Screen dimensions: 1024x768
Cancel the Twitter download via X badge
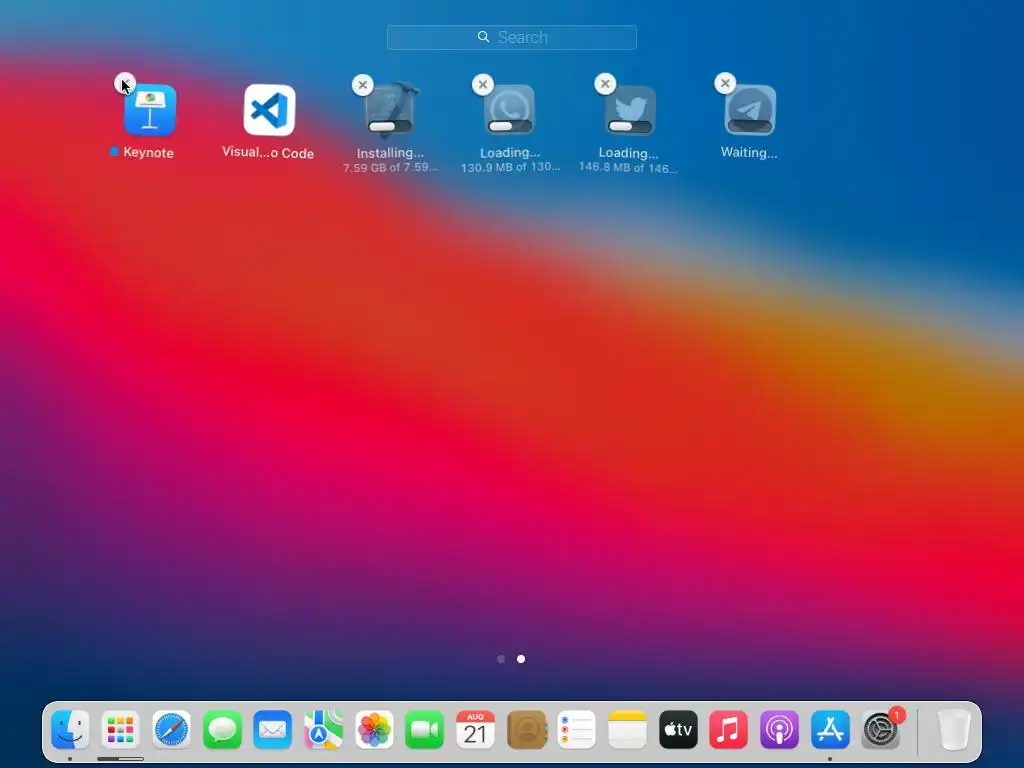(x=605, y=84)
